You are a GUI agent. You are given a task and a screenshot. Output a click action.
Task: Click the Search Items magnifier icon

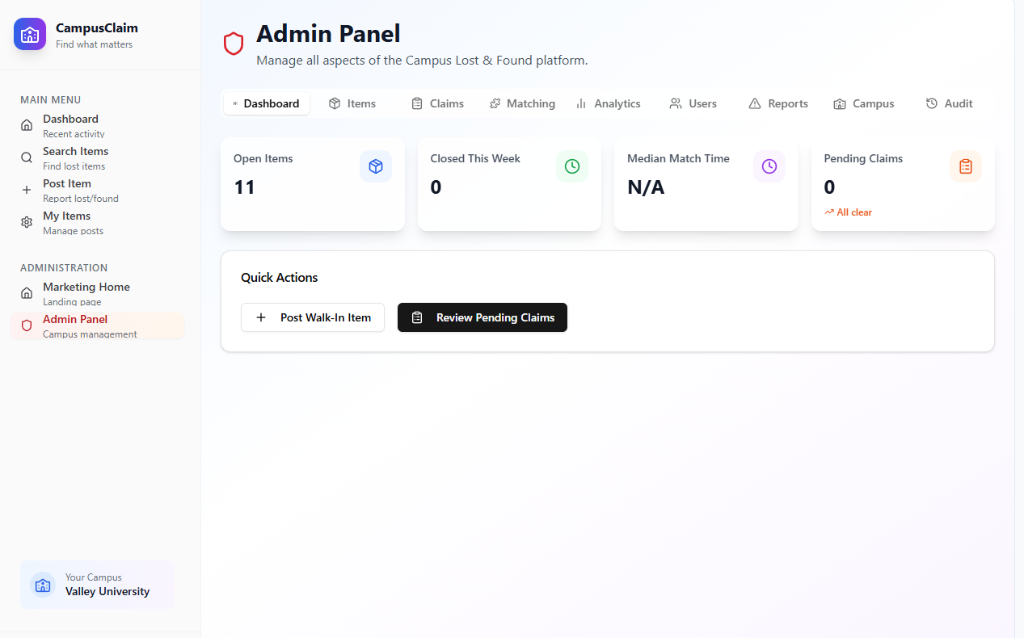coord(27,157)
